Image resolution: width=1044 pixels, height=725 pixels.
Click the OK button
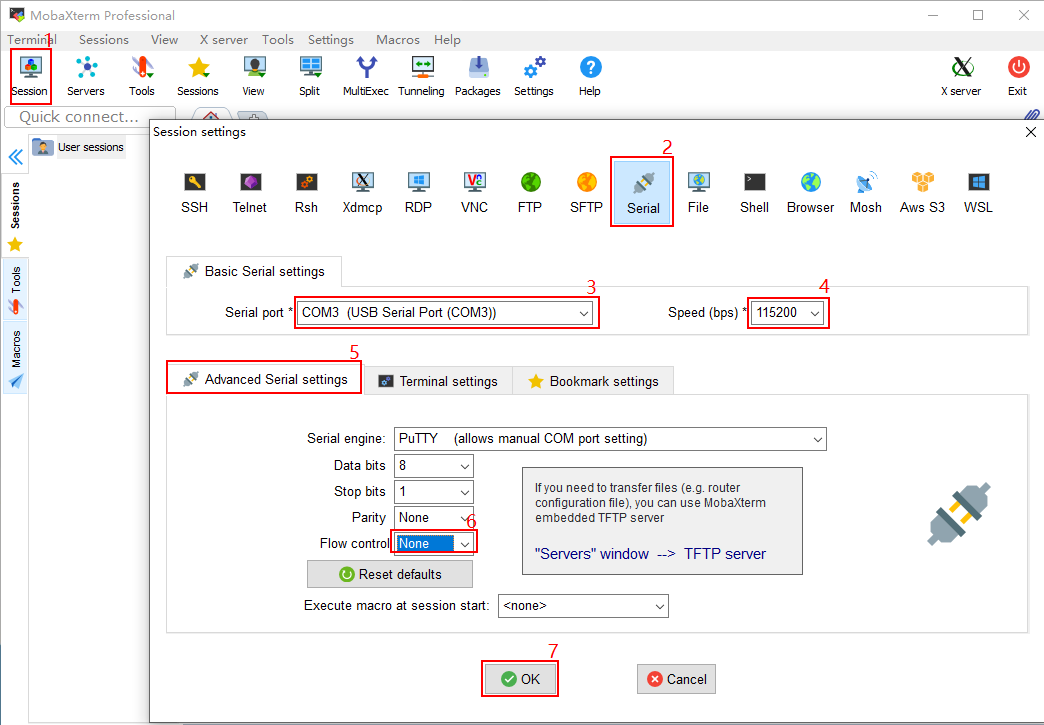coord(520,679)
